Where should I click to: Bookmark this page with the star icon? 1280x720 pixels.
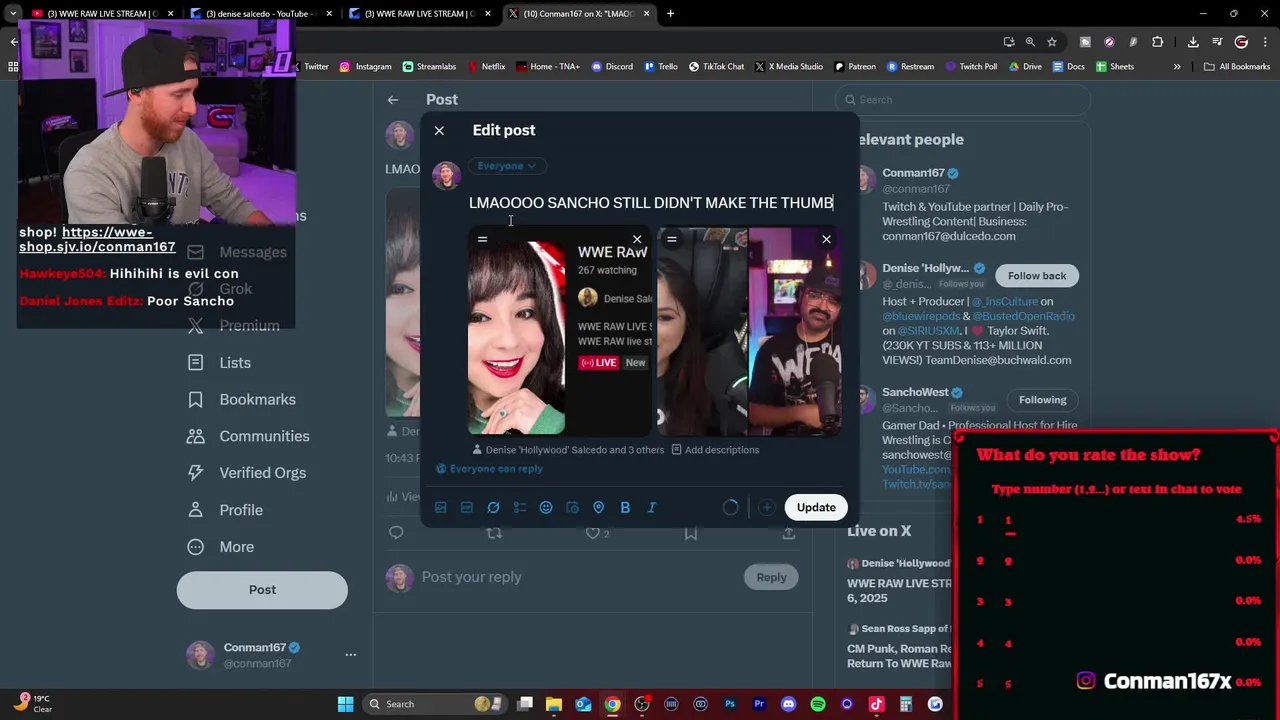pyautogui.click(x=1052, y=42)
